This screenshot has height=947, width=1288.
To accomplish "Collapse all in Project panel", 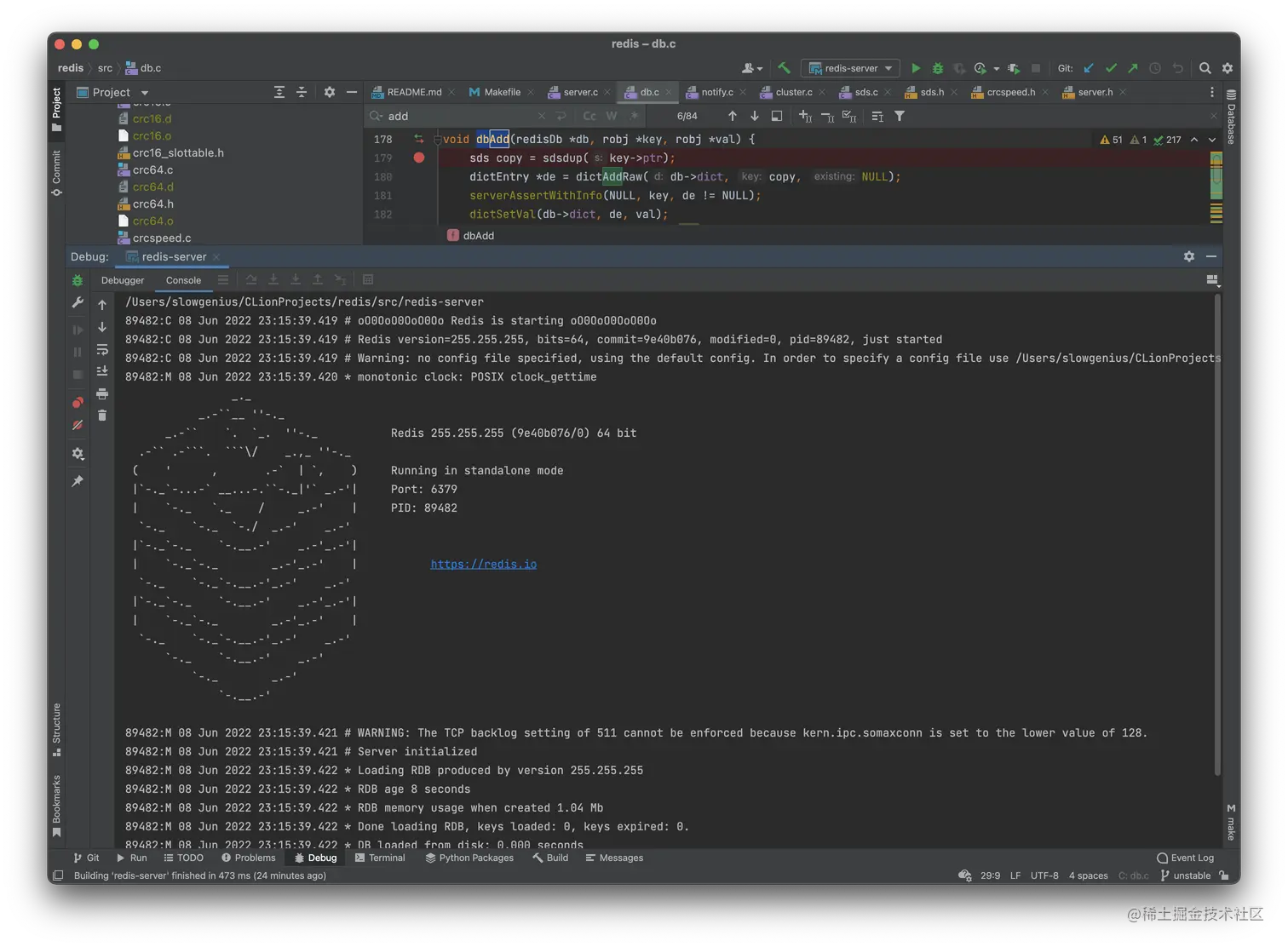I will [302, 92].
